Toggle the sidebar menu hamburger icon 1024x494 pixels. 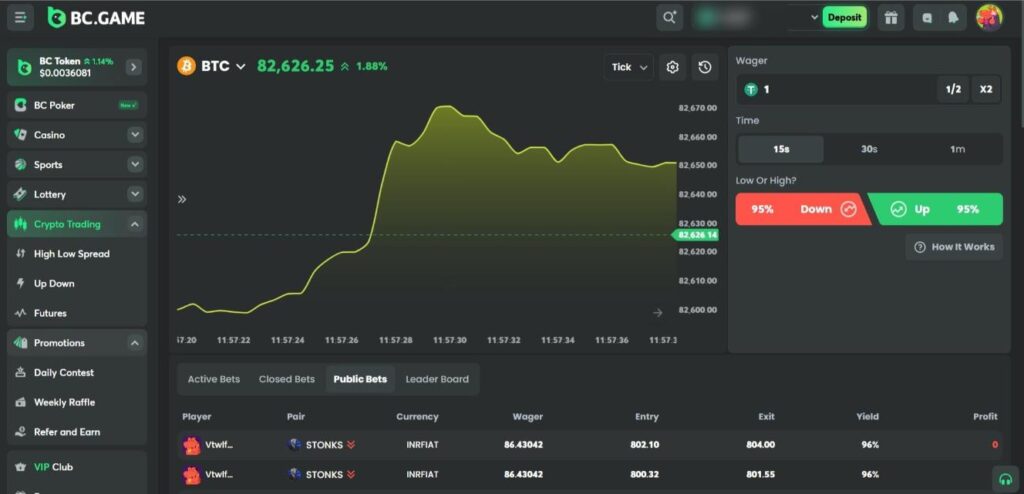[x=21, y=17]
